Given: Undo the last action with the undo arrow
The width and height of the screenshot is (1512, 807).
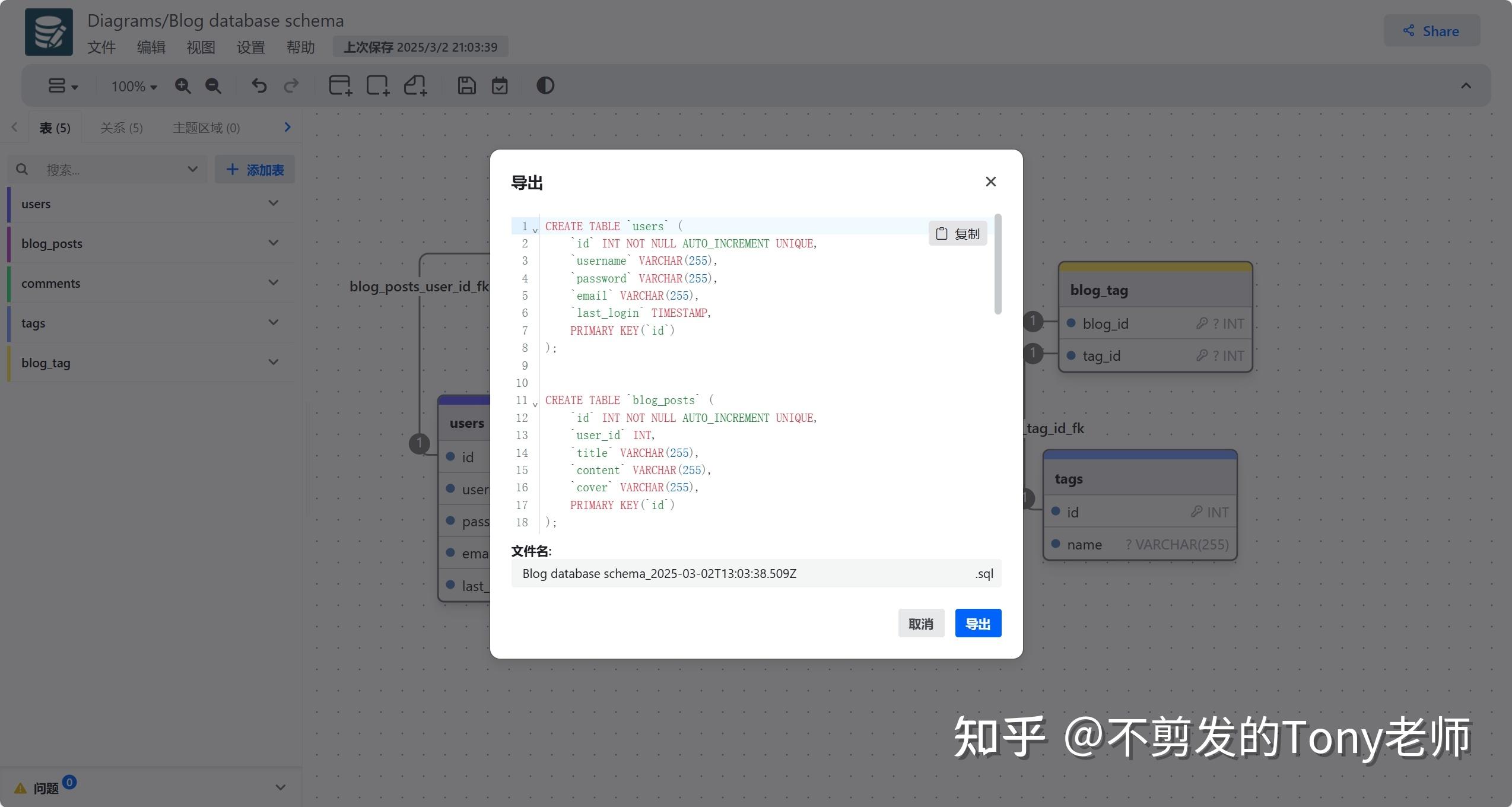Looking at the screenshot, I should (x=259, y=85).
